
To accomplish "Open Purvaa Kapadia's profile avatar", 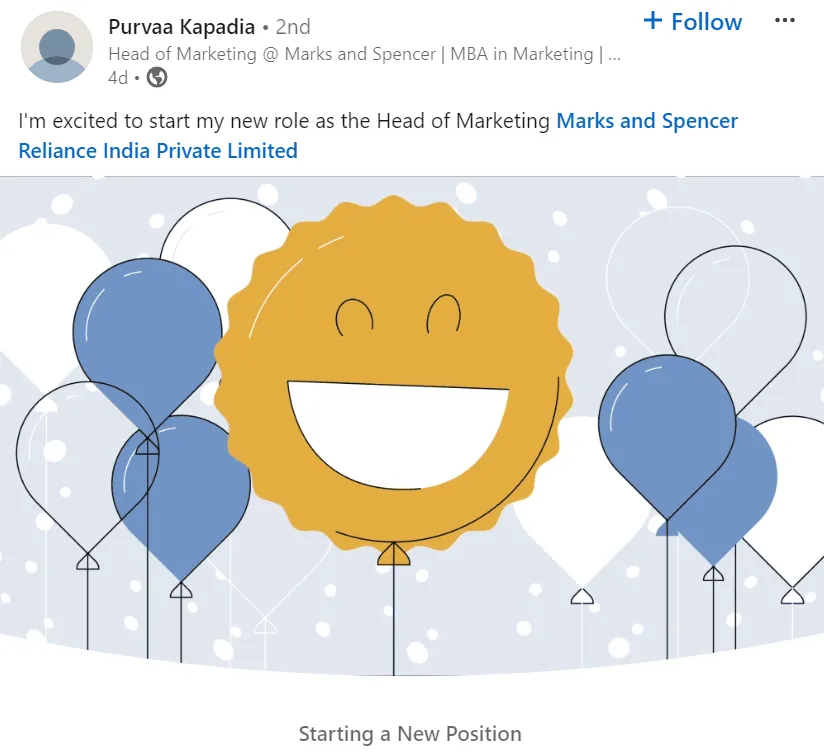I will (x=57, y=47).
